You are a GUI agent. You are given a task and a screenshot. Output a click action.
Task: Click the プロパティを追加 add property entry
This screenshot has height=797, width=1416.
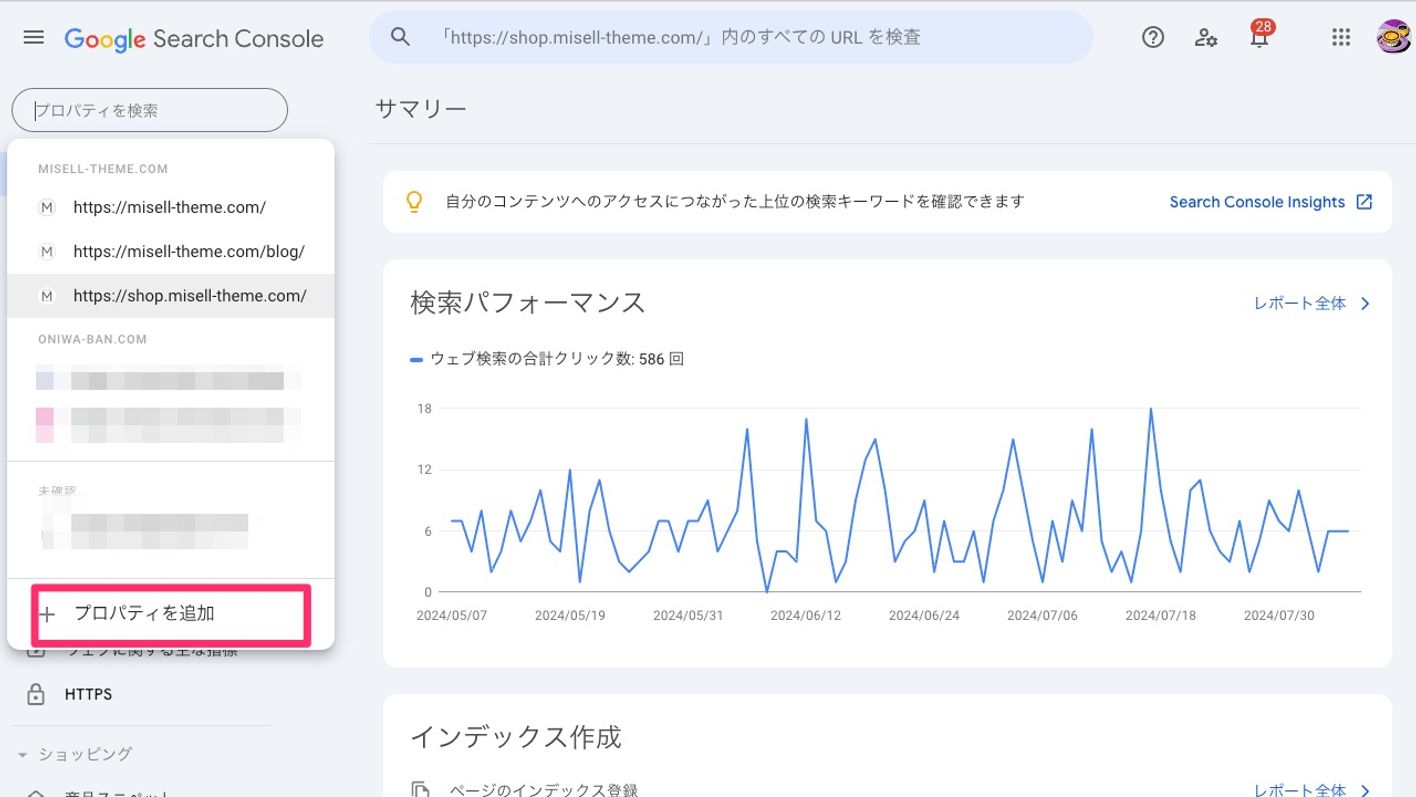(171, 614)
